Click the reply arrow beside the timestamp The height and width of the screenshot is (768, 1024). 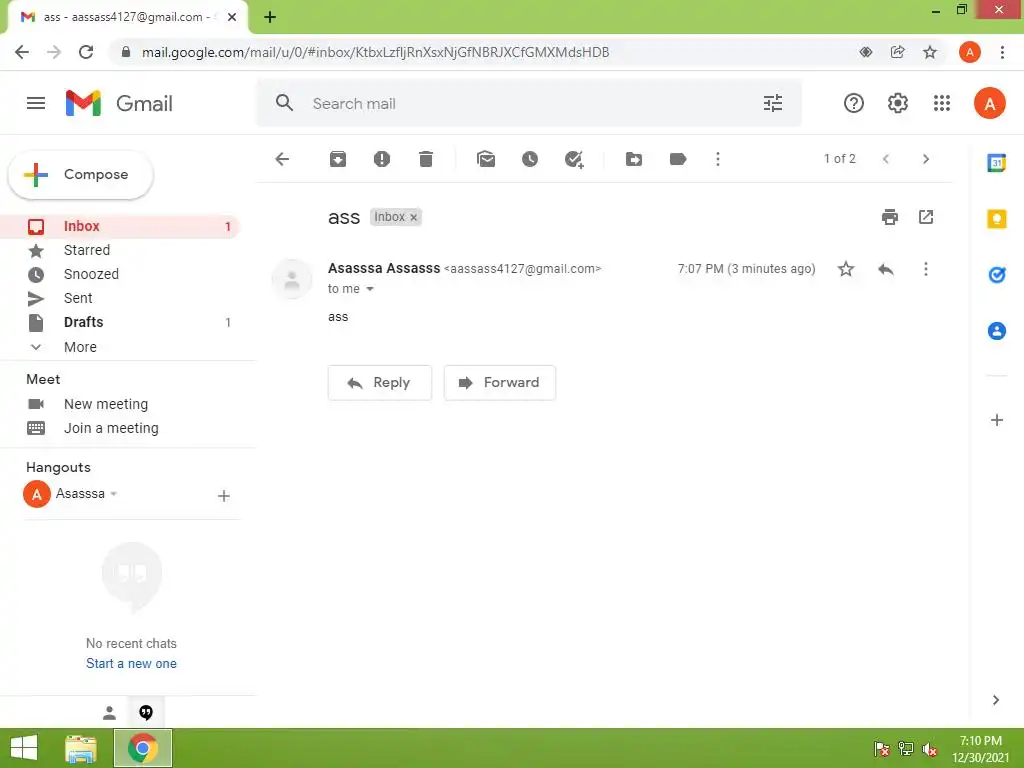click(886, 269)
